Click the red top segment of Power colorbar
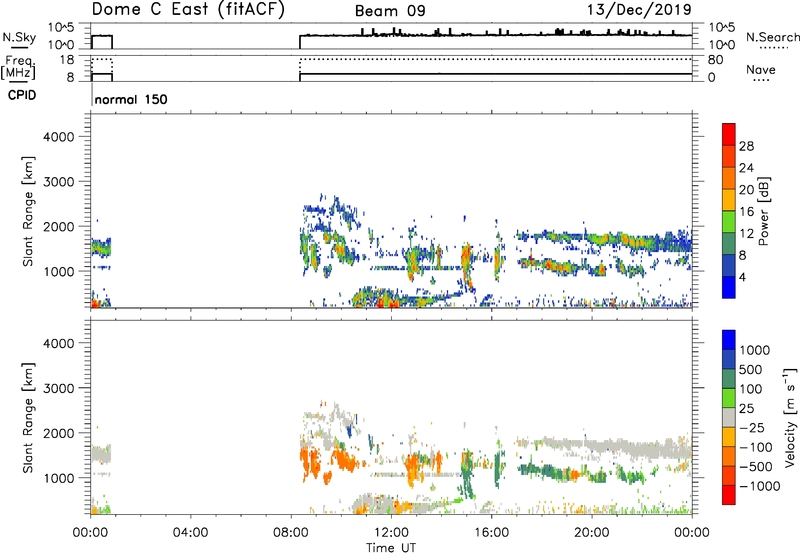The height and width of the screenshot is (554, 800). pos(729,134)
